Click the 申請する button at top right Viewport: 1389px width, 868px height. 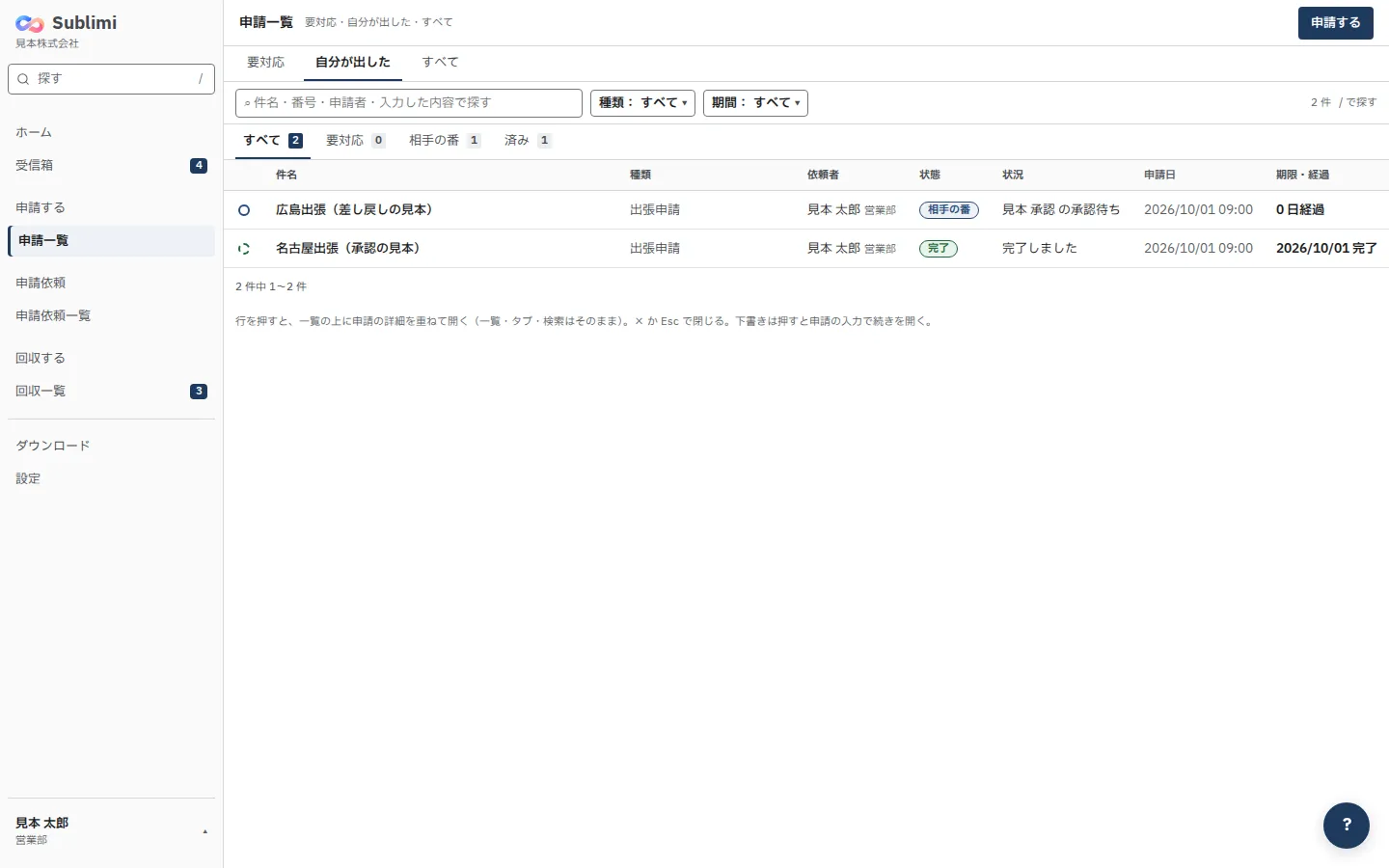1336,23
